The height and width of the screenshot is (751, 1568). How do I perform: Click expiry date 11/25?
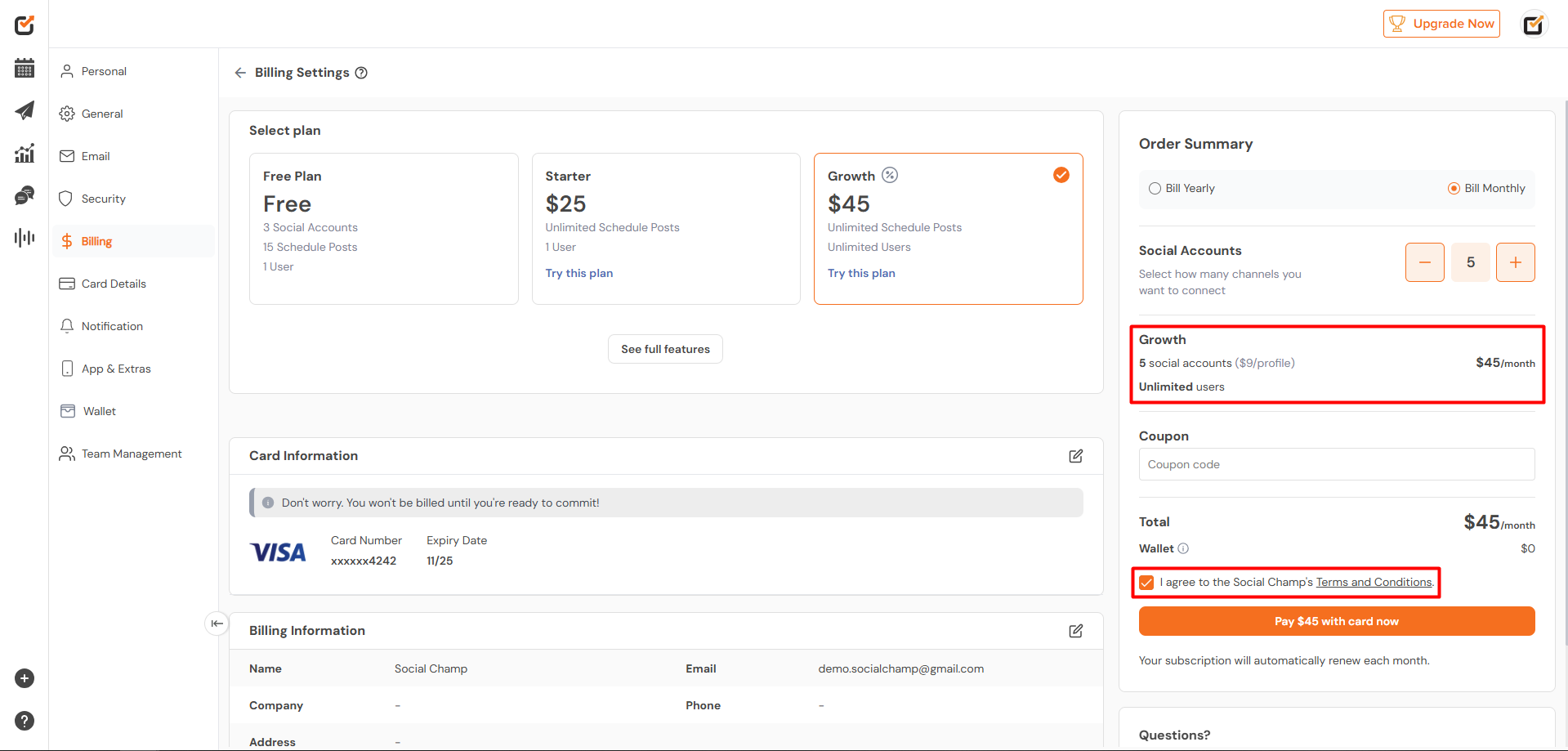440,561
